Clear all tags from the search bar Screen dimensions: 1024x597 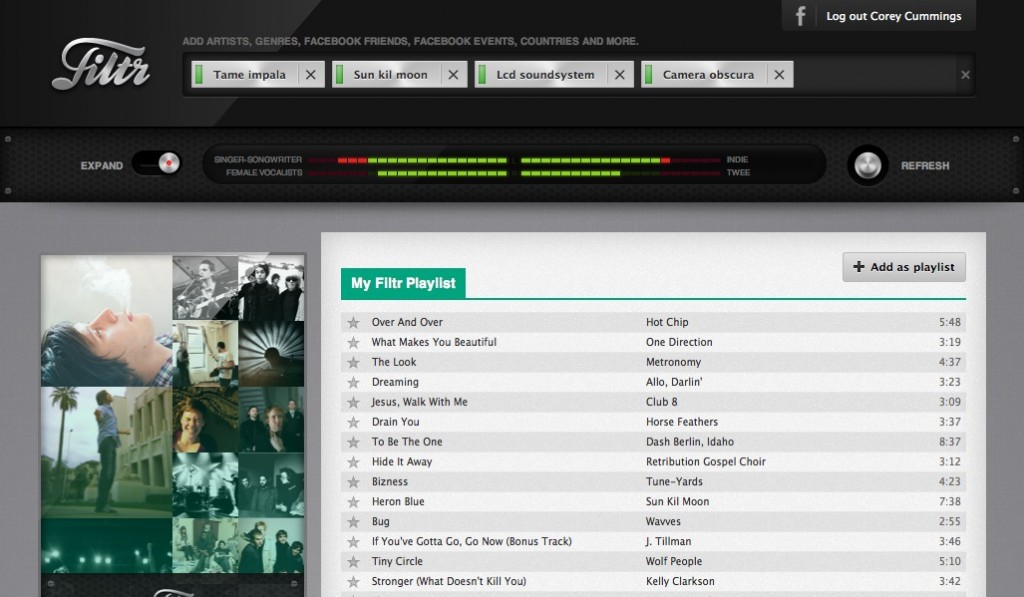click(x=965, y=75)
